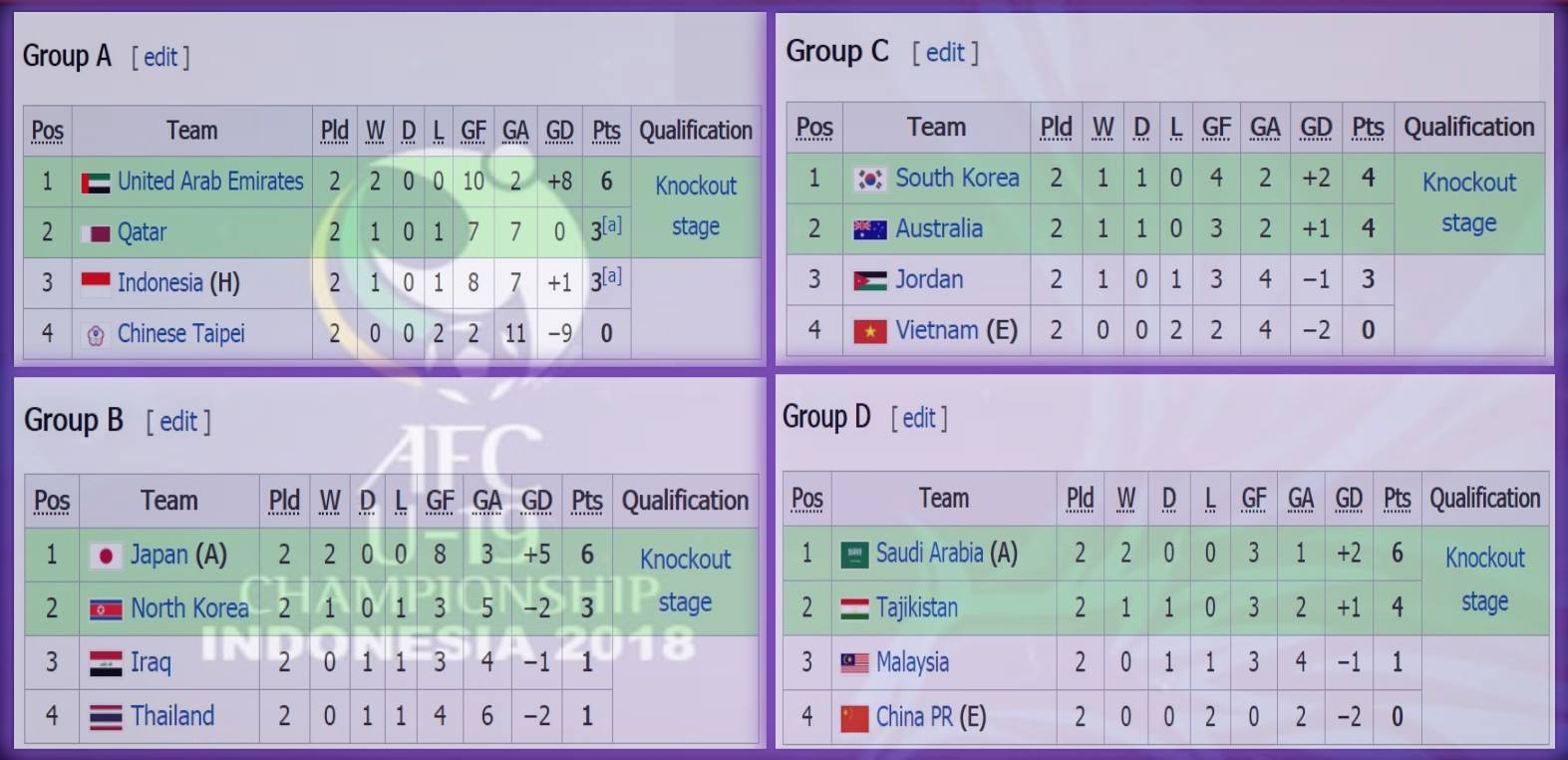
Task: Click the Saudi Arabia flag icon
Action: (x=854, y=555)
